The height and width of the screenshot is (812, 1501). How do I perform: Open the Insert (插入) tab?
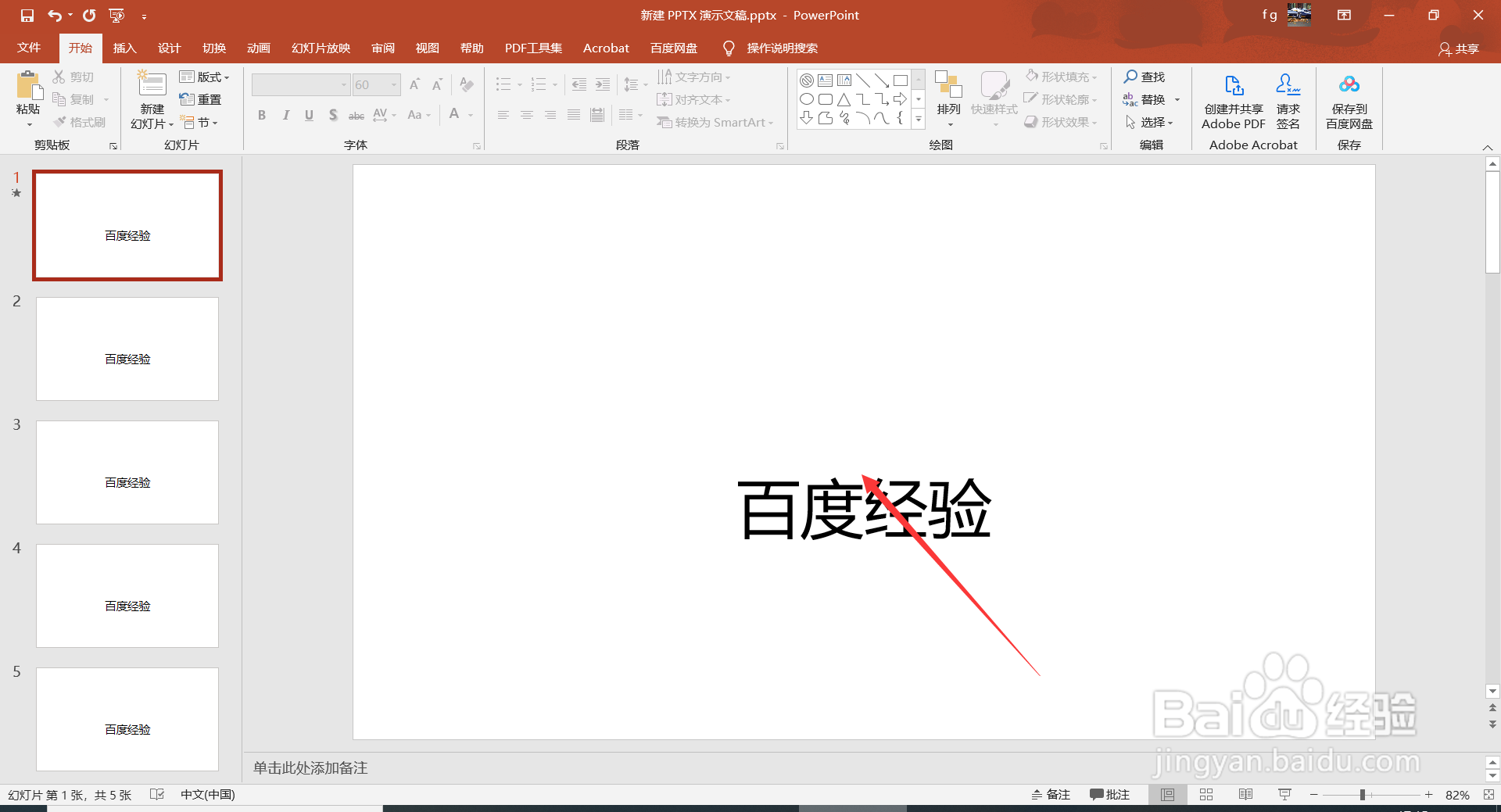(125, 48)
